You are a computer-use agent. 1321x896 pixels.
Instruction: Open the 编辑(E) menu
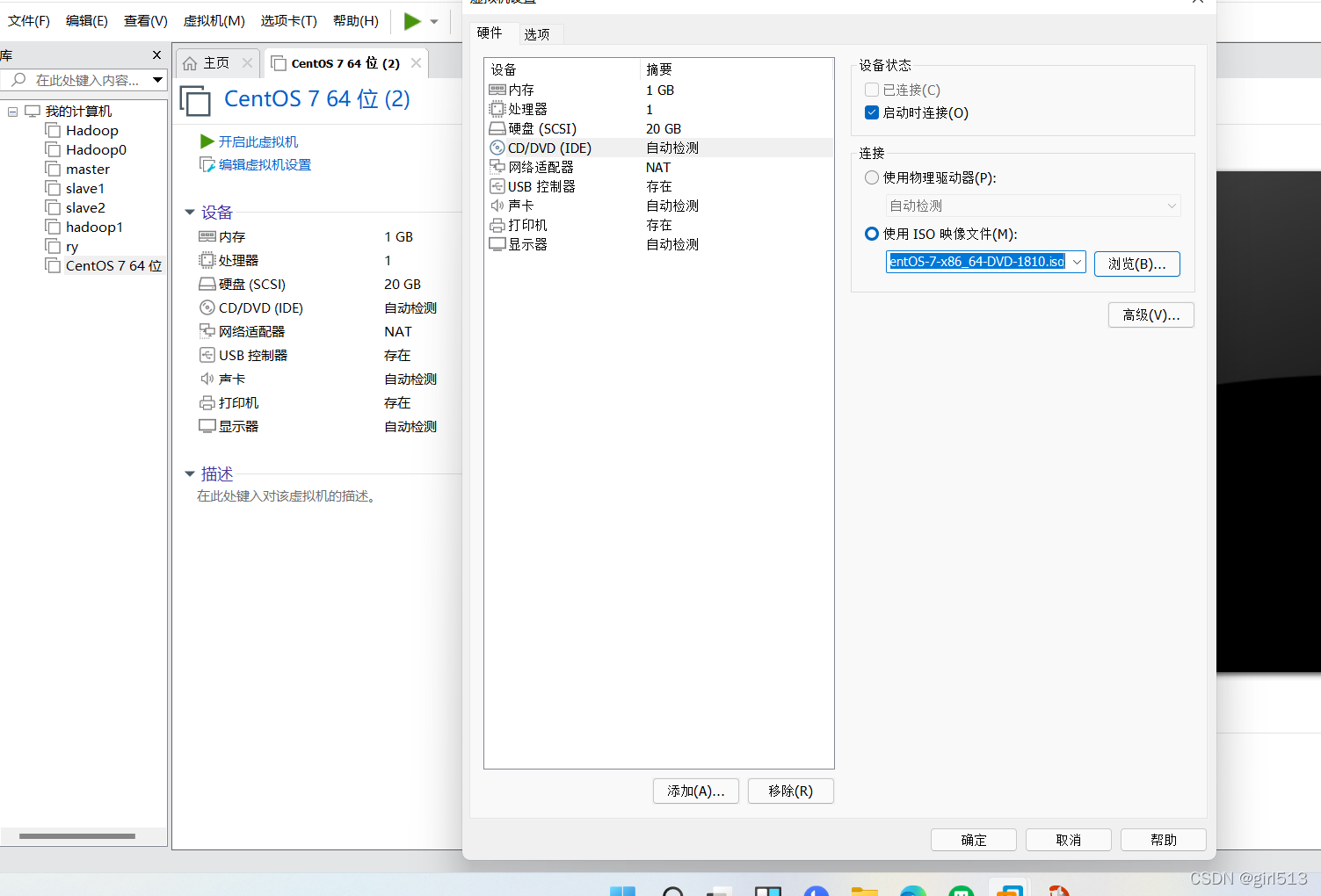click(x=87, y=21)
